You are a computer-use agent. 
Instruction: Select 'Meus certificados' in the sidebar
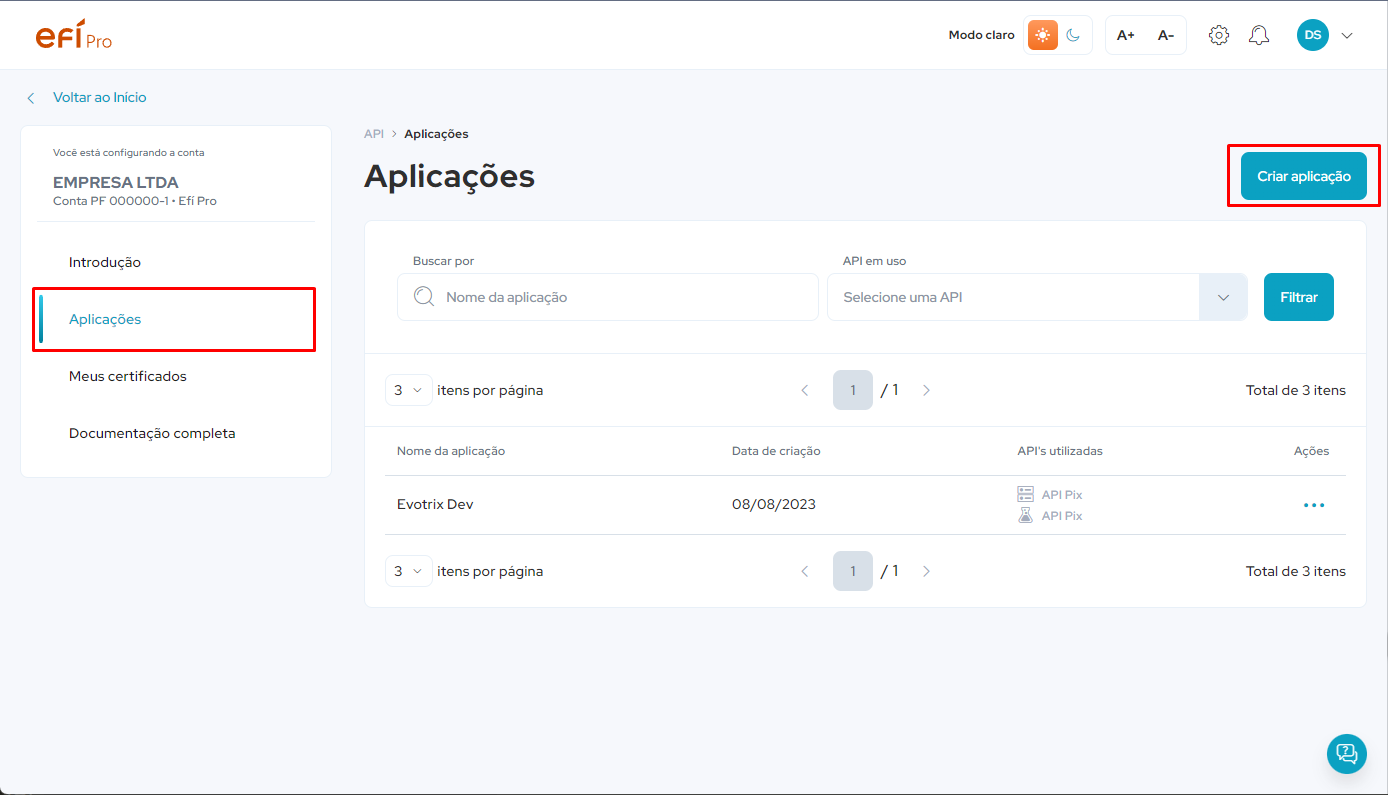127,375
